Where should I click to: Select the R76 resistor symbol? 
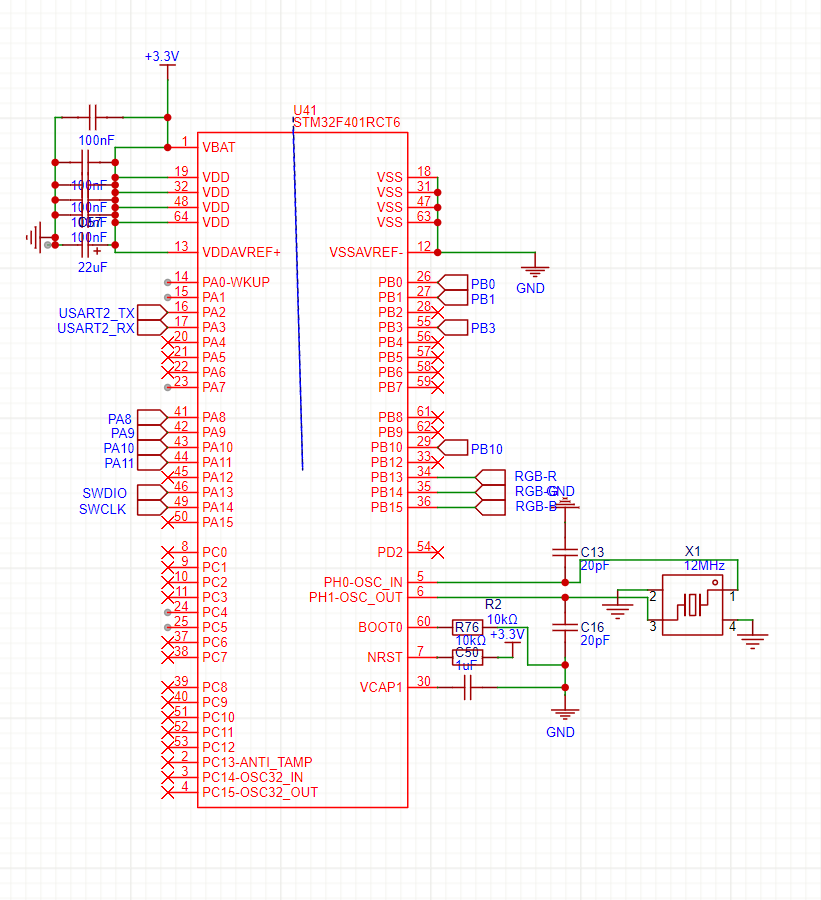[467, 627]
